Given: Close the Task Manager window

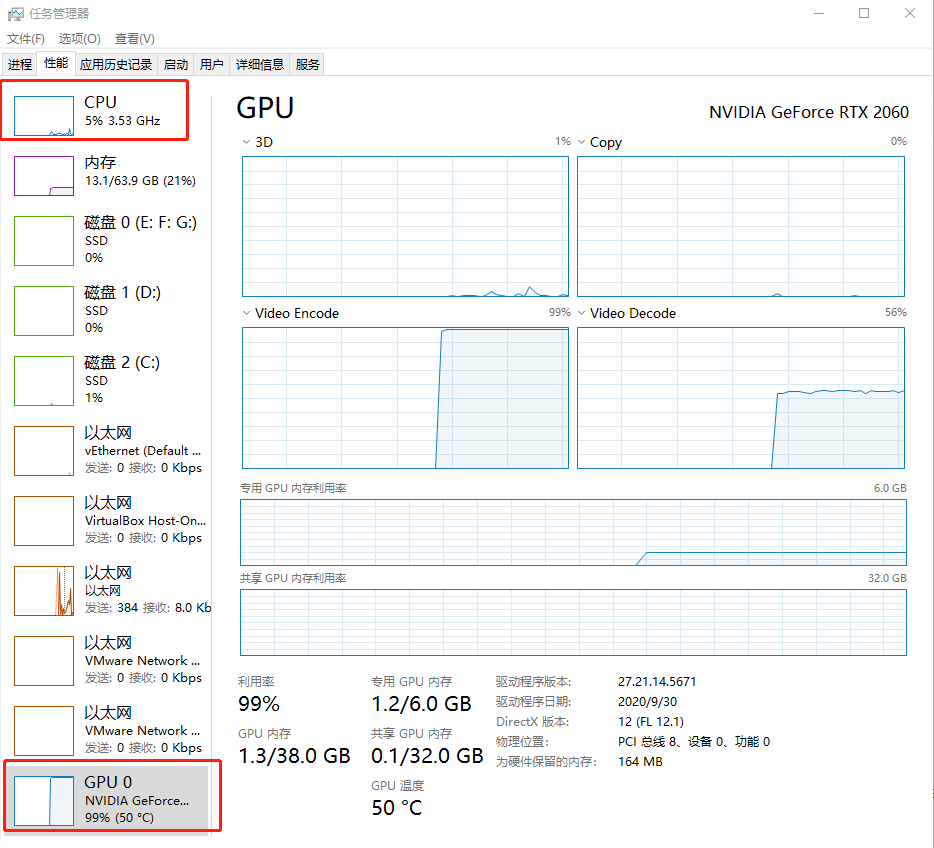Looking at the screenshot, I should 910,13.
